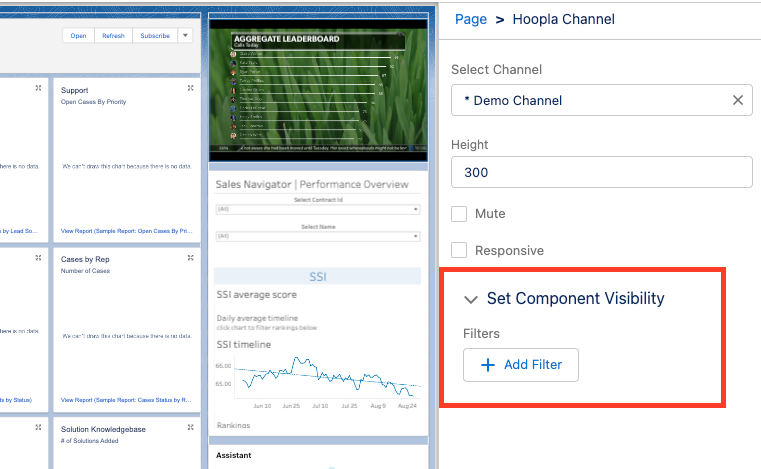Collapse the Set Component Visibility section
Screen dimensions: 761x469
(x=470, y=299)
